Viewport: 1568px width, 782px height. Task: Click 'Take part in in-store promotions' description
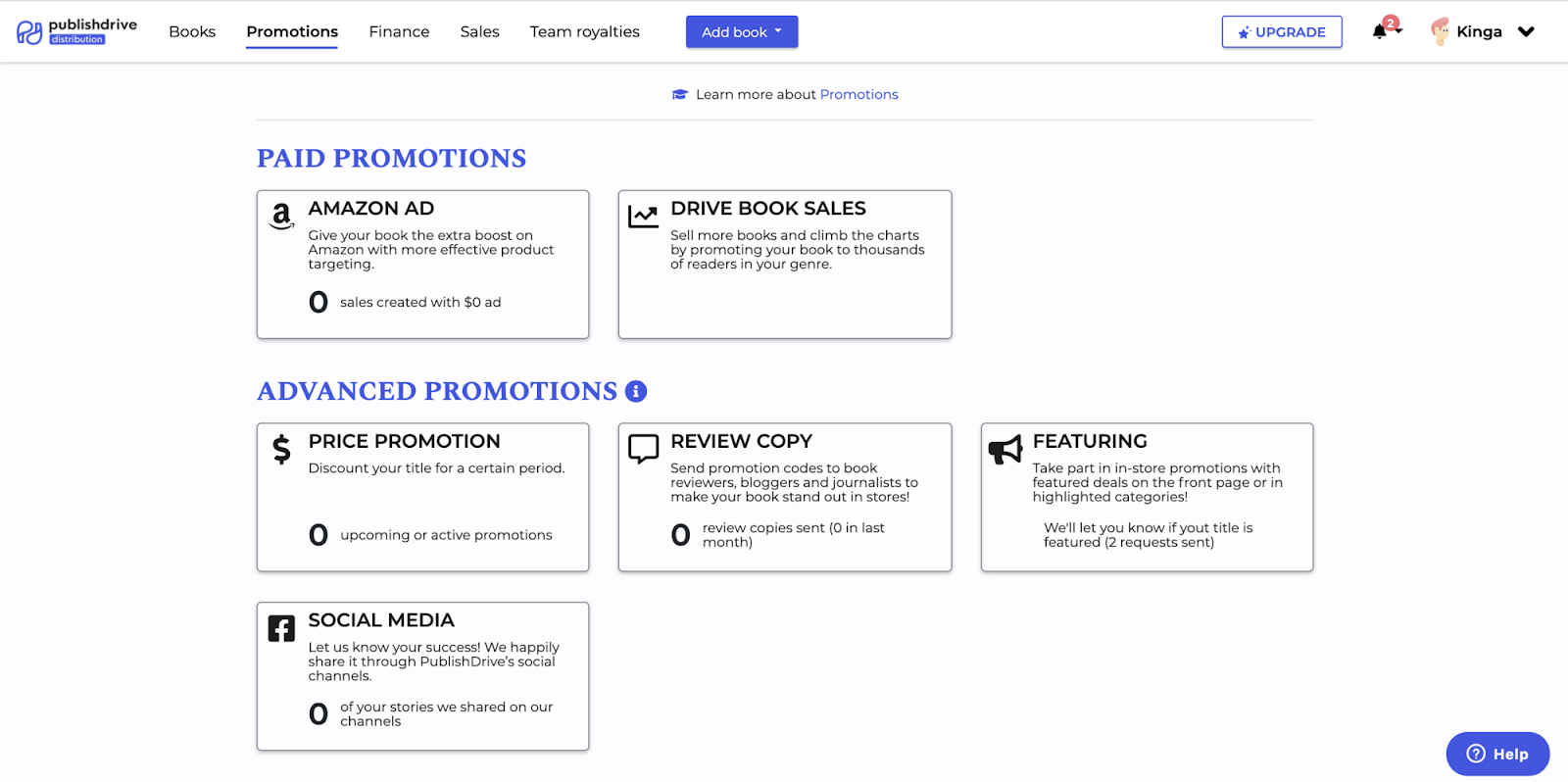pyautogui.click(x=1157, y=482)
